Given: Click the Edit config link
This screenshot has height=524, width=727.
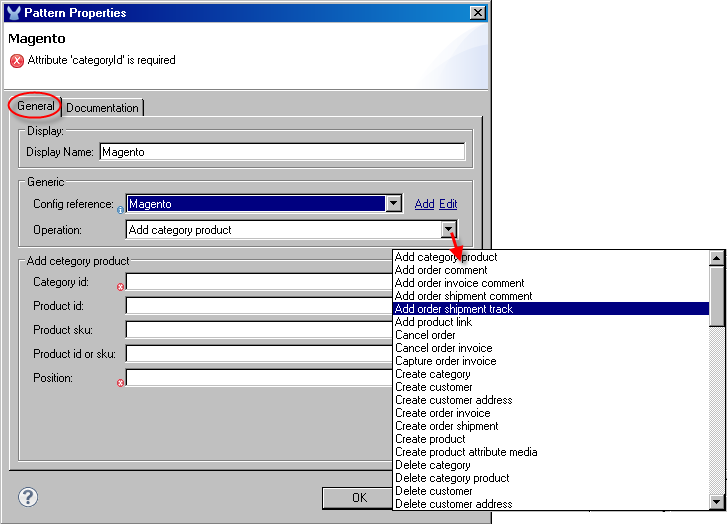Looking at the screenshot, I should click(x=448, y=204).
